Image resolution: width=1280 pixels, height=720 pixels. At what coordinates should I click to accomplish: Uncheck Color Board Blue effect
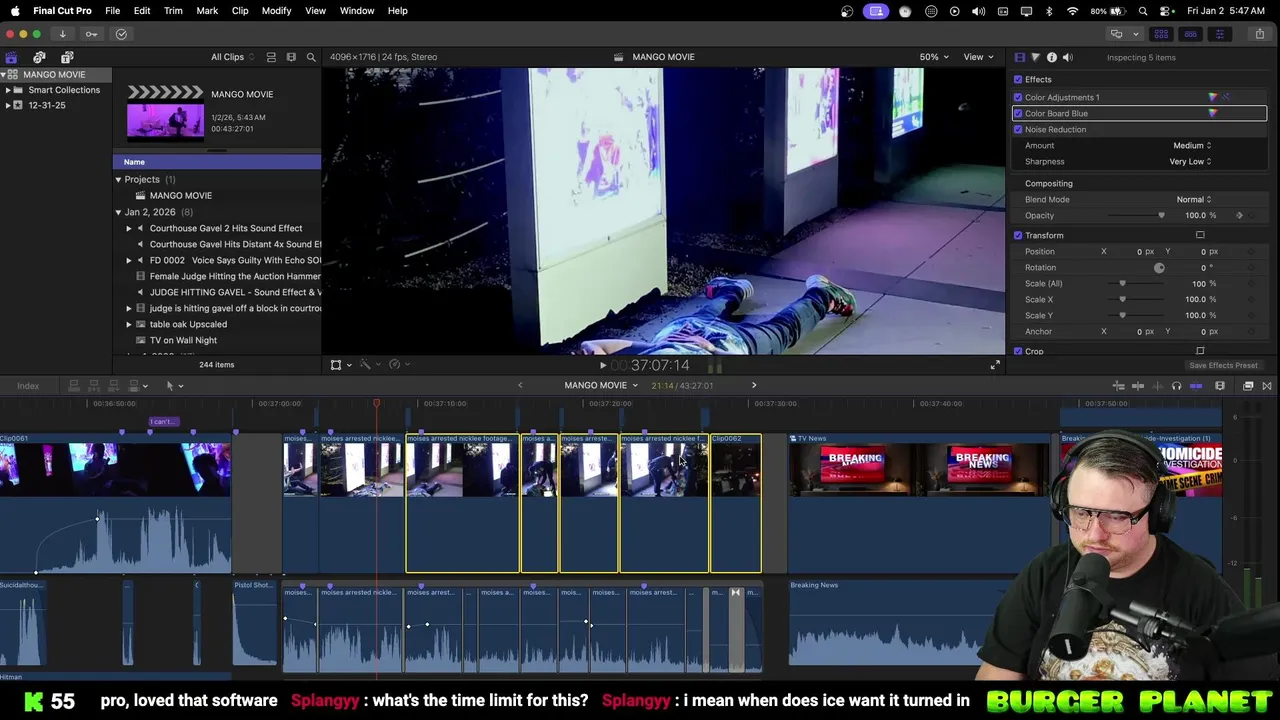(1018, 113)
